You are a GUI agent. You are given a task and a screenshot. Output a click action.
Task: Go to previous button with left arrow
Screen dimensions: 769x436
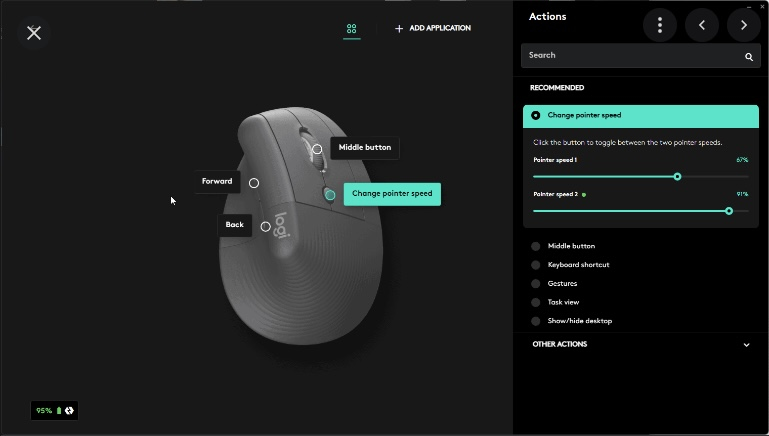702,25
